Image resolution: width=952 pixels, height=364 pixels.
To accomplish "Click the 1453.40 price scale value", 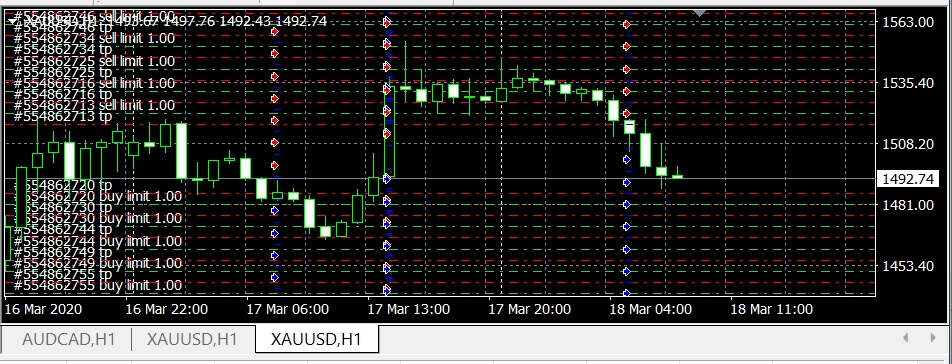I will click(908, 266).
